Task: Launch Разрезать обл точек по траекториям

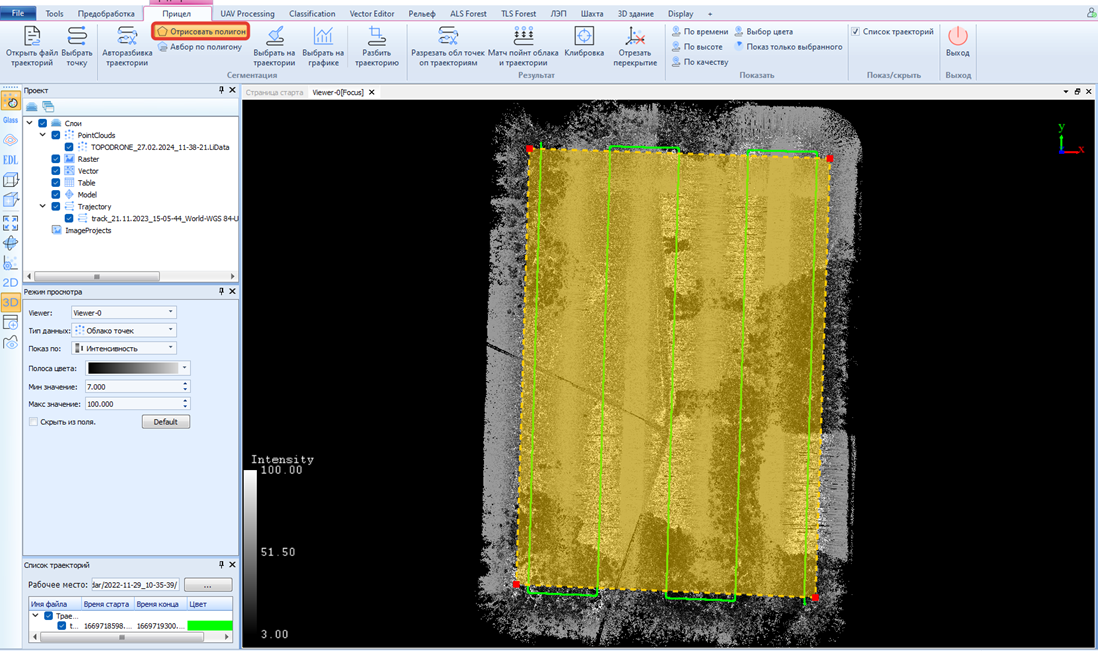Action: click(447, 46)
